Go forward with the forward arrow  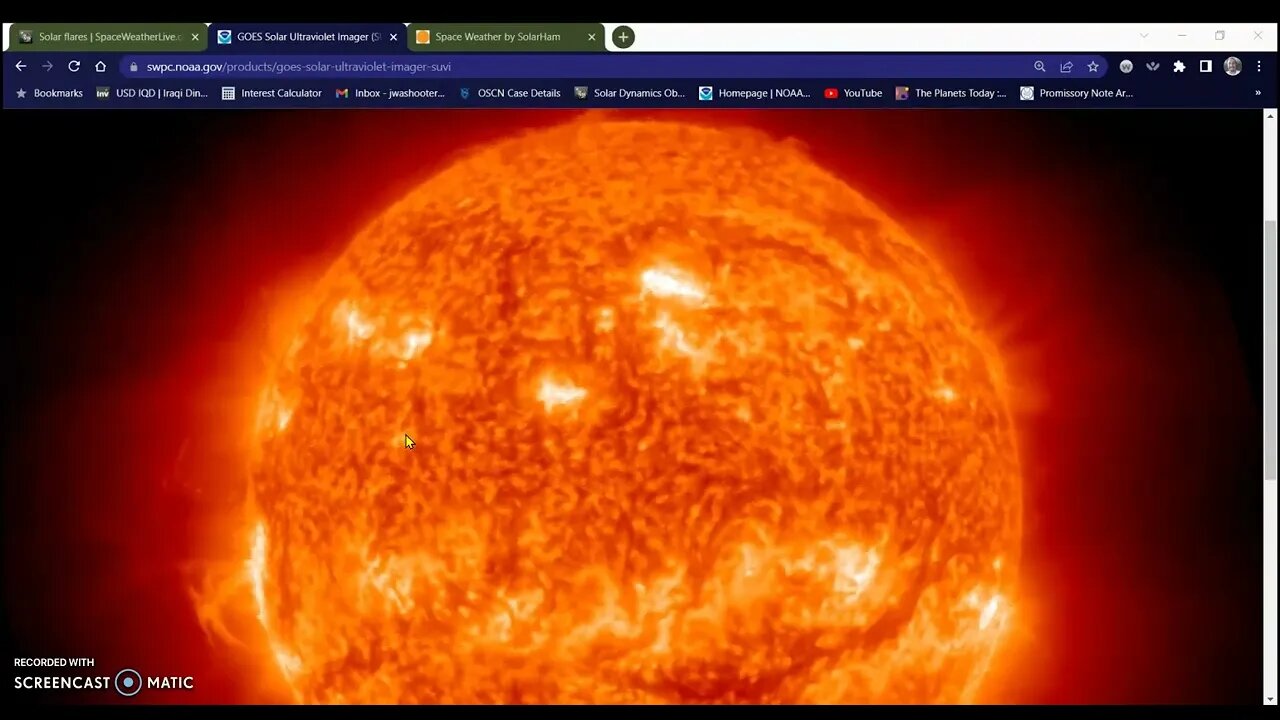[x=47, y=66]
